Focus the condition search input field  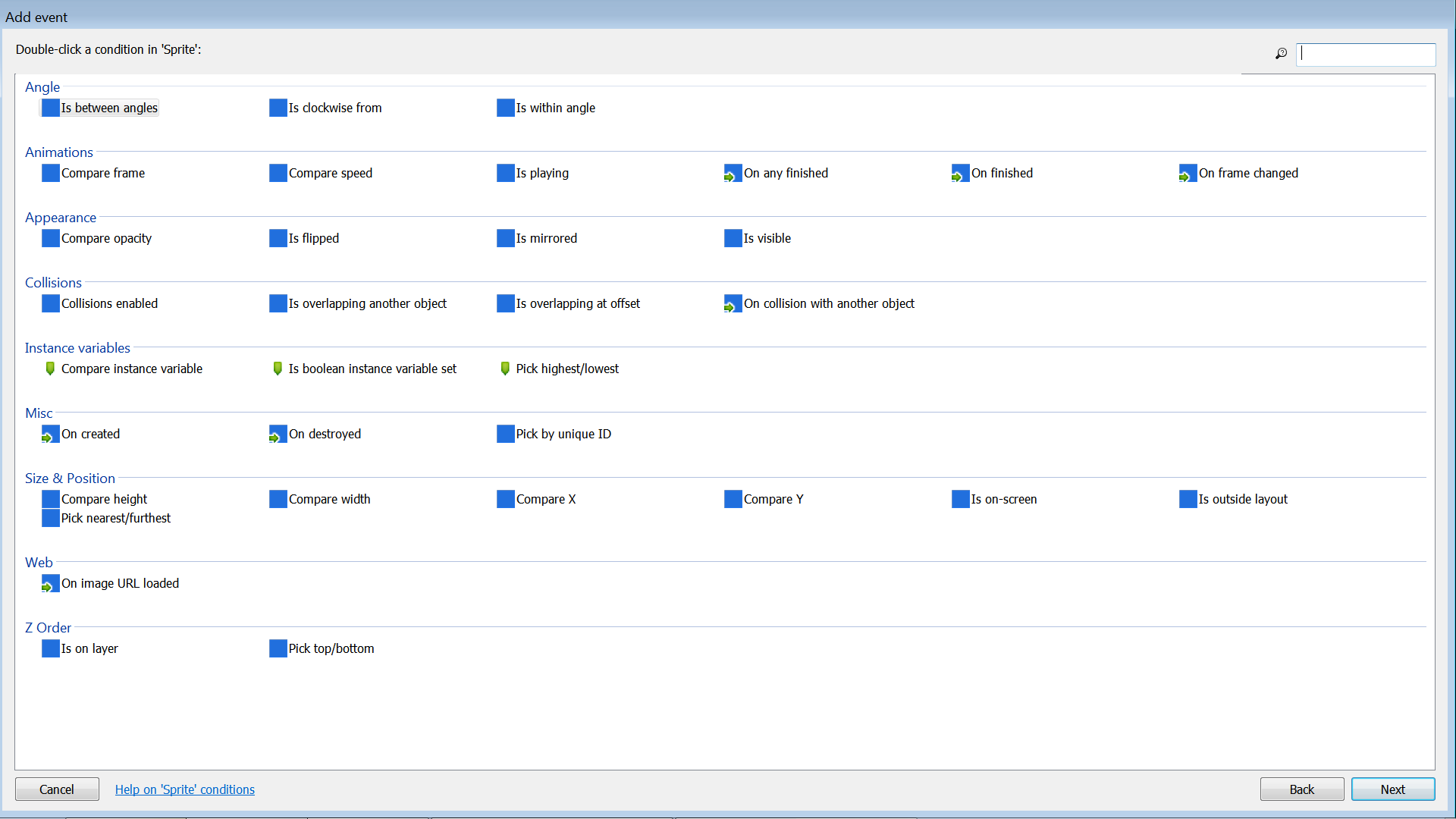coord(1366,54)
